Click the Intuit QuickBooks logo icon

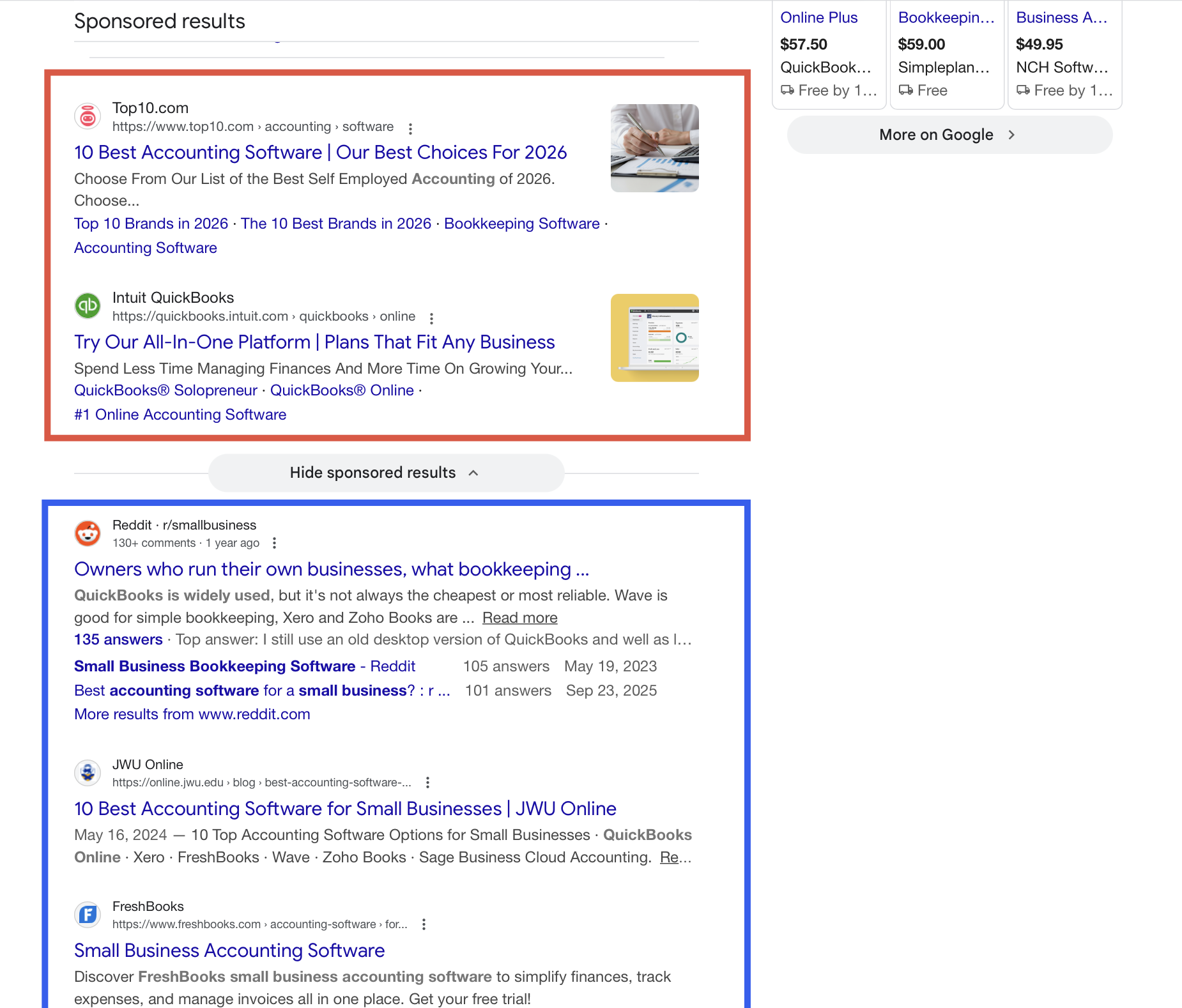pos(88,306)
